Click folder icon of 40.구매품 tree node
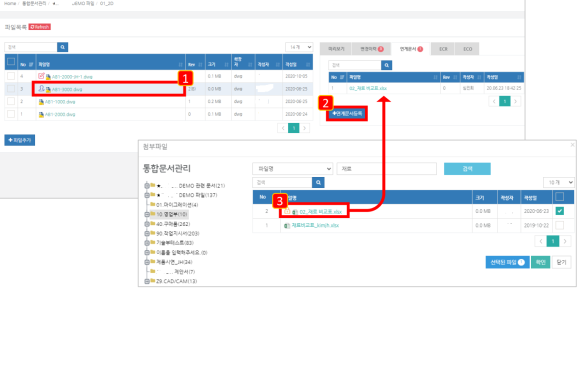Viewport: 580px width, 384px height. coord(152,223)
